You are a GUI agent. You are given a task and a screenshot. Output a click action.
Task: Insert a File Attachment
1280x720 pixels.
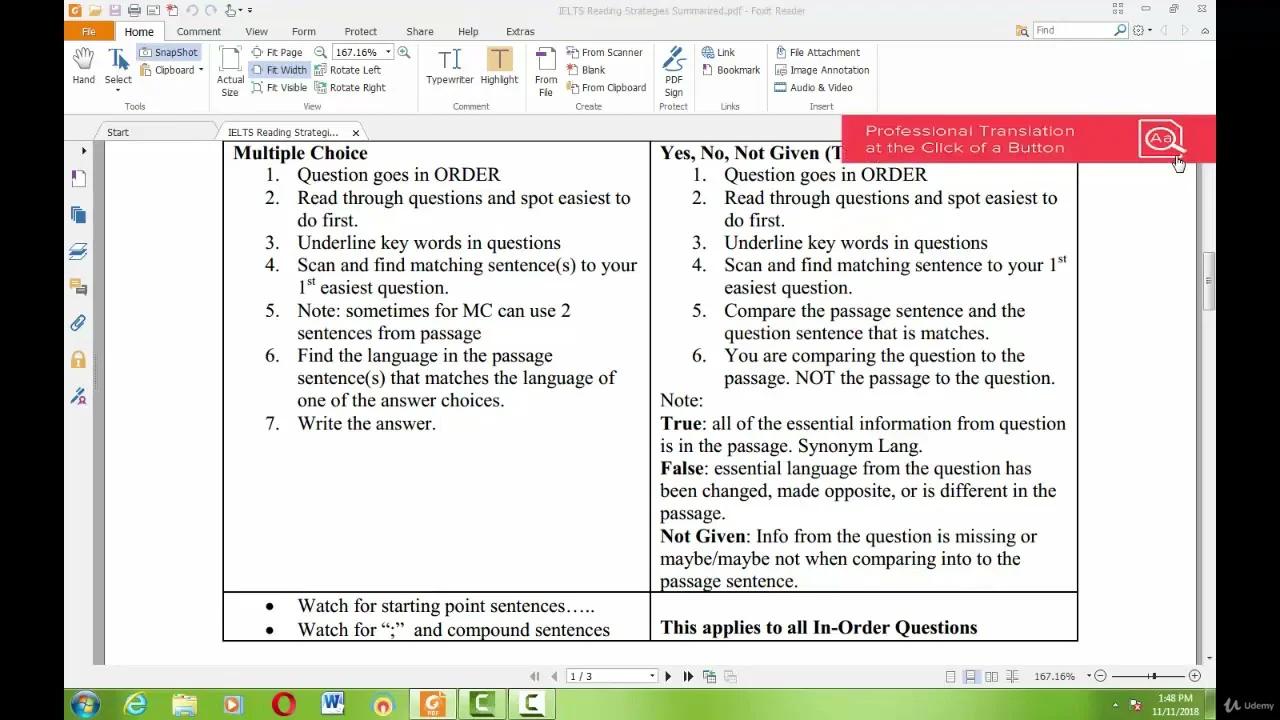point(816,52)
